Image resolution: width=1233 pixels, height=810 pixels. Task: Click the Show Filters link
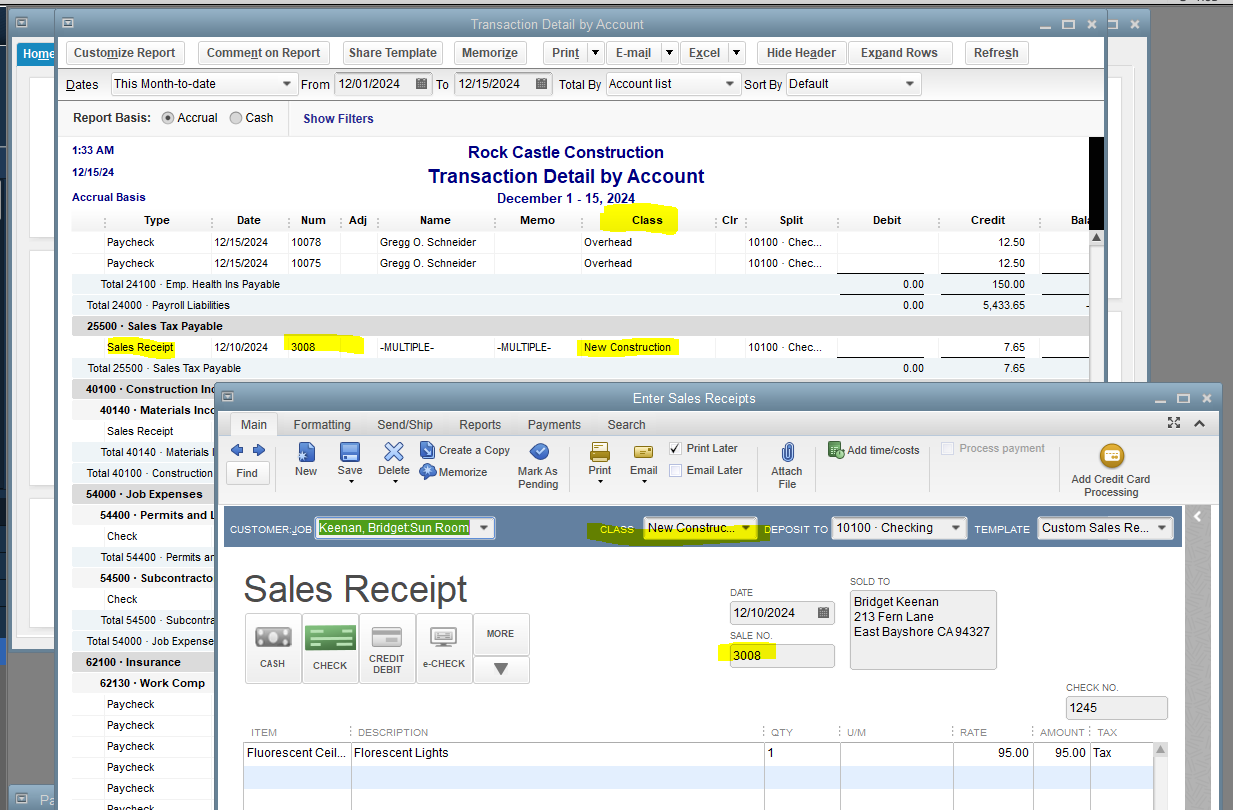point(338,118)
